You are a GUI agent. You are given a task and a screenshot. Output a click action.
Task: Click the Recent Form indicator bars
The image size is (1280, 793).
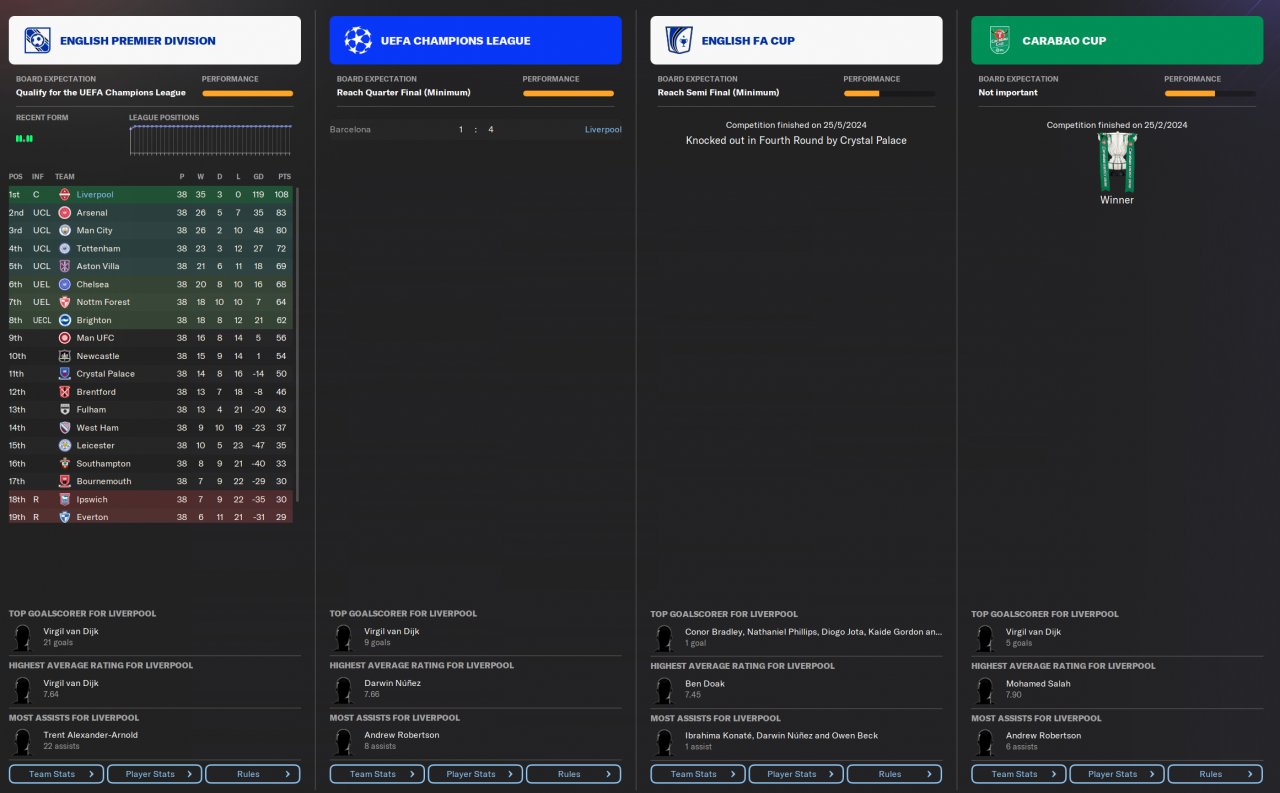pos(24,139)
